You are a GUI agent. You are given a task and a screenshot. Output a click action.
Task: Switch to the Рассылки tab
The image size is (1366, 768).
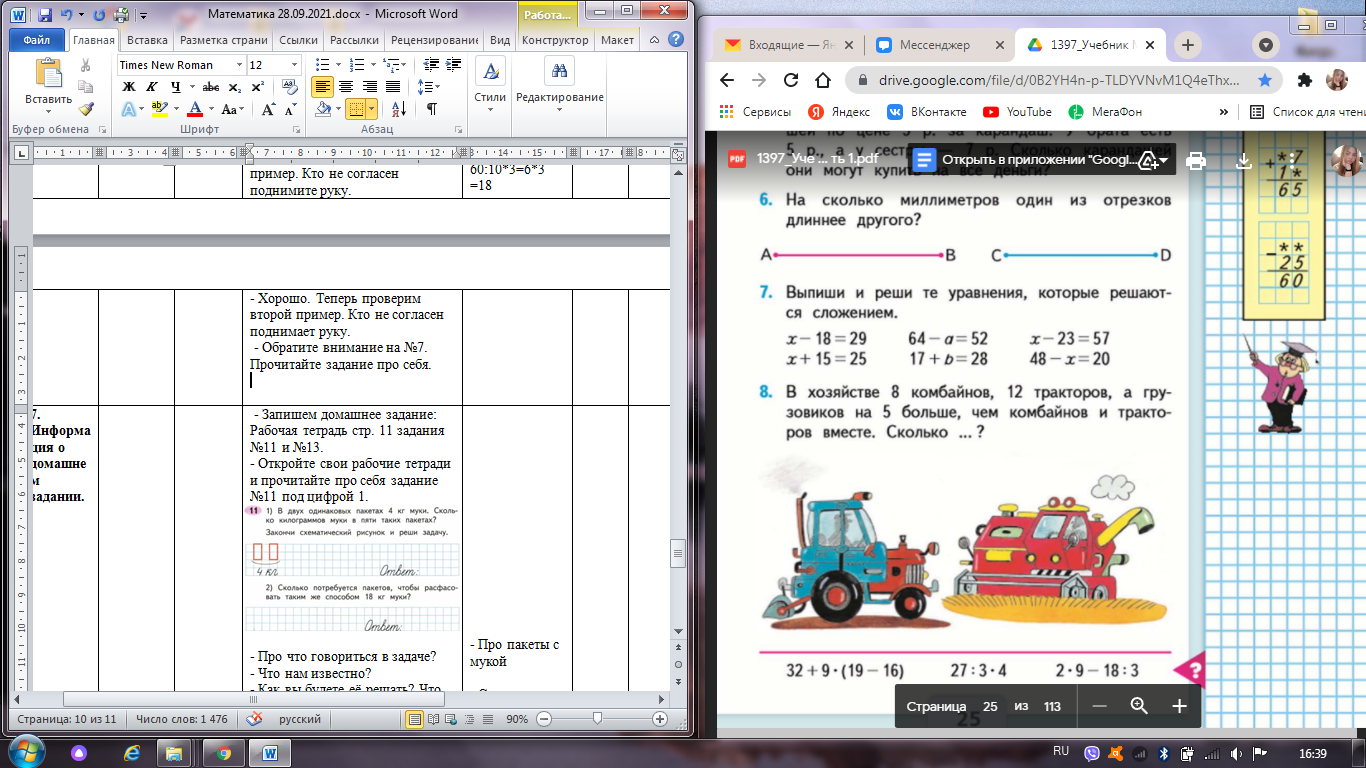point(354,40)
